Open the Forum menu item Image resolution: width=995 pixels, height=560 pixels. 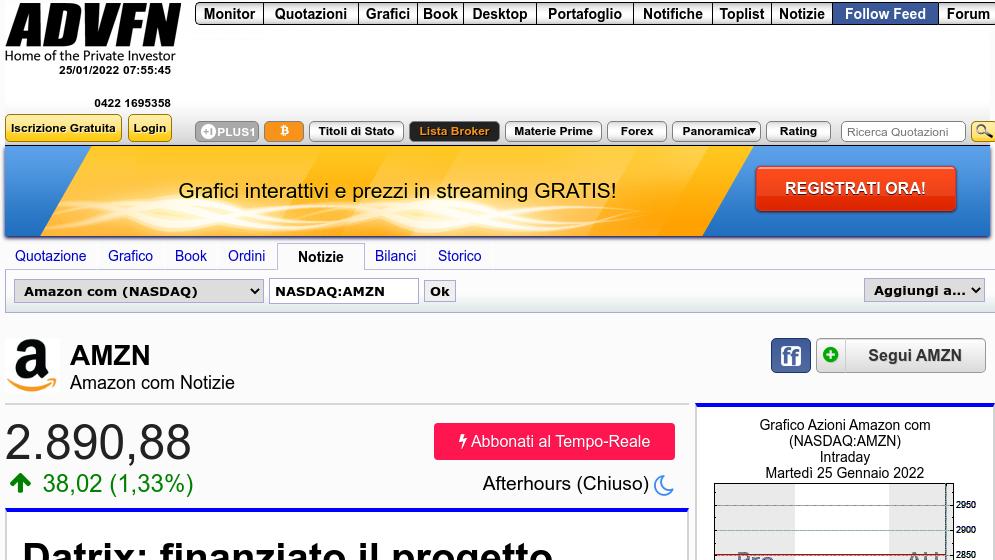pos(967,13)
